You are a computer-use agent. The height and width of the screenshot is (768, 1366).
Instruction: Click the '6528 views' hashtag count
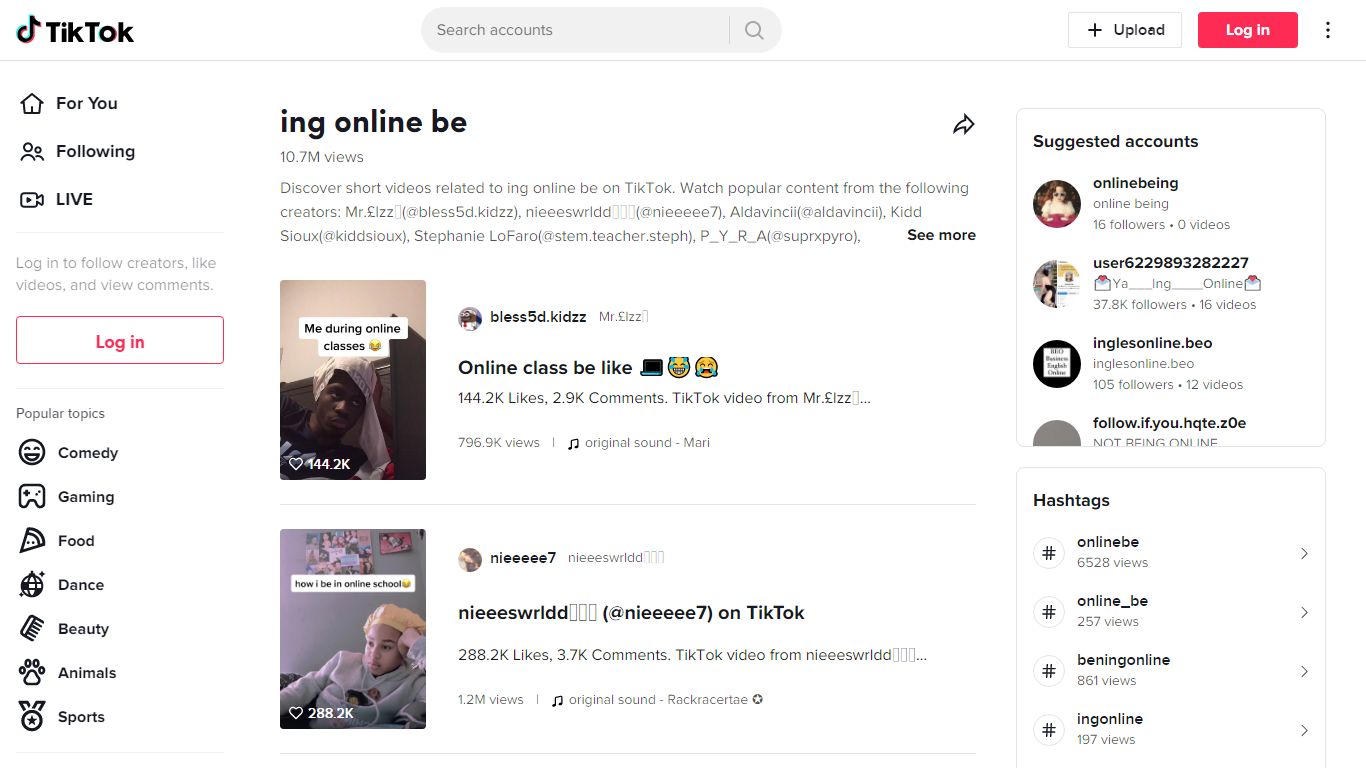pyautogui.click(x=1112, y=563)
